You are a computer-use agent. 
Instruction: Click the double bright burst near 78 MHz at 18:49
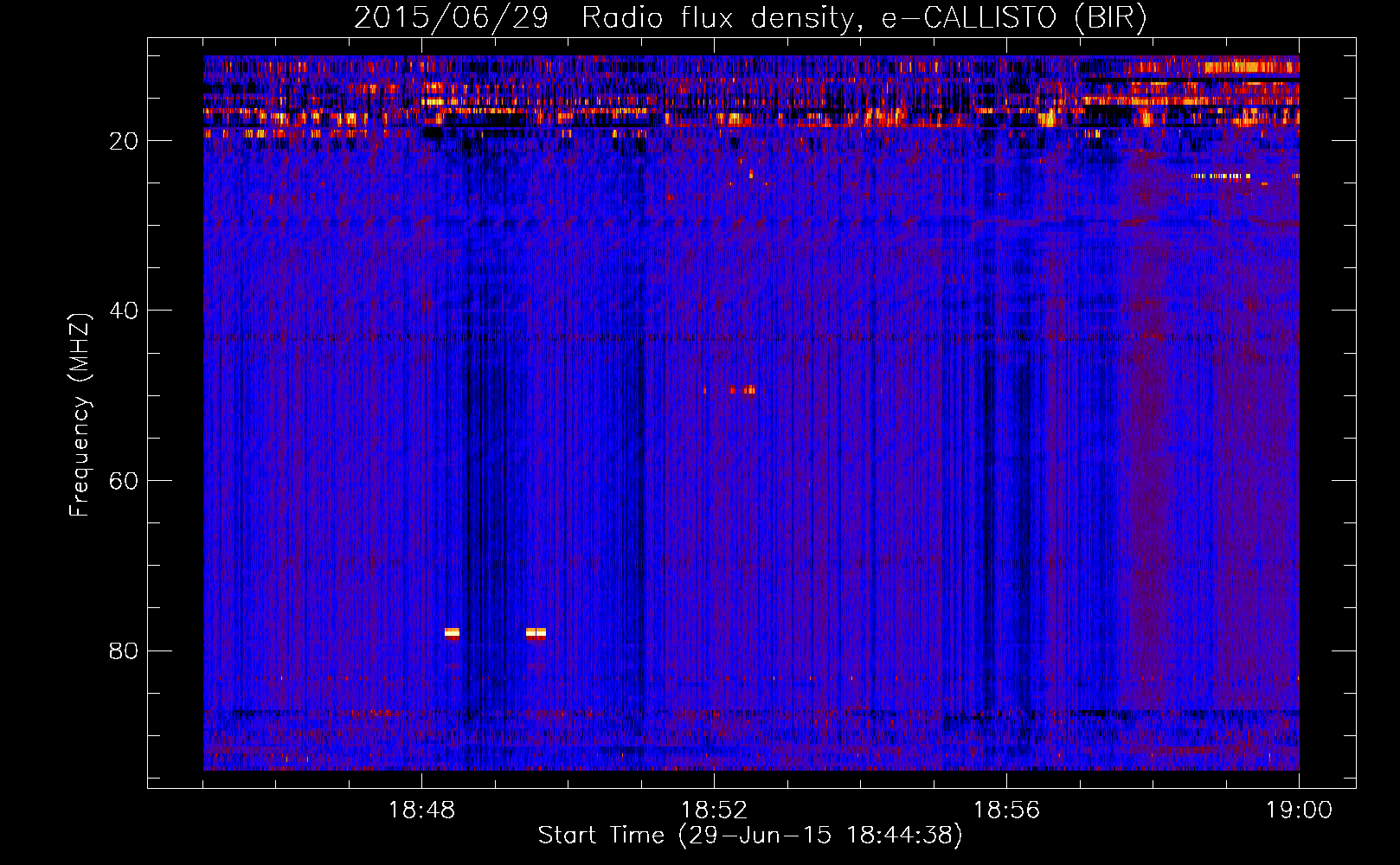click(x=536, y=633)
